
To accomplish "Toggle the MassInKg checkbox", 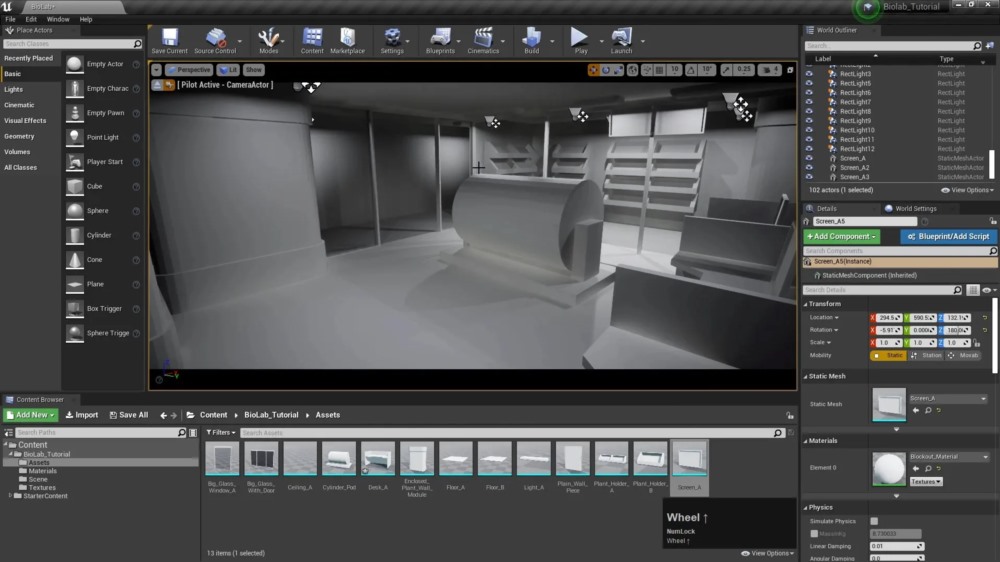I will (x=814, y=533).
